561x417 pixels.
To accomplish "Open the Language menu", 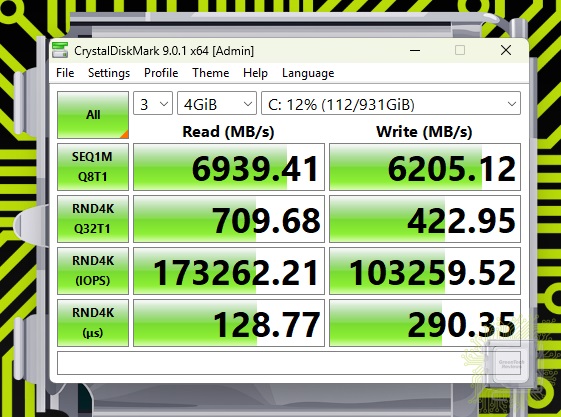I will tap(308, 73).
